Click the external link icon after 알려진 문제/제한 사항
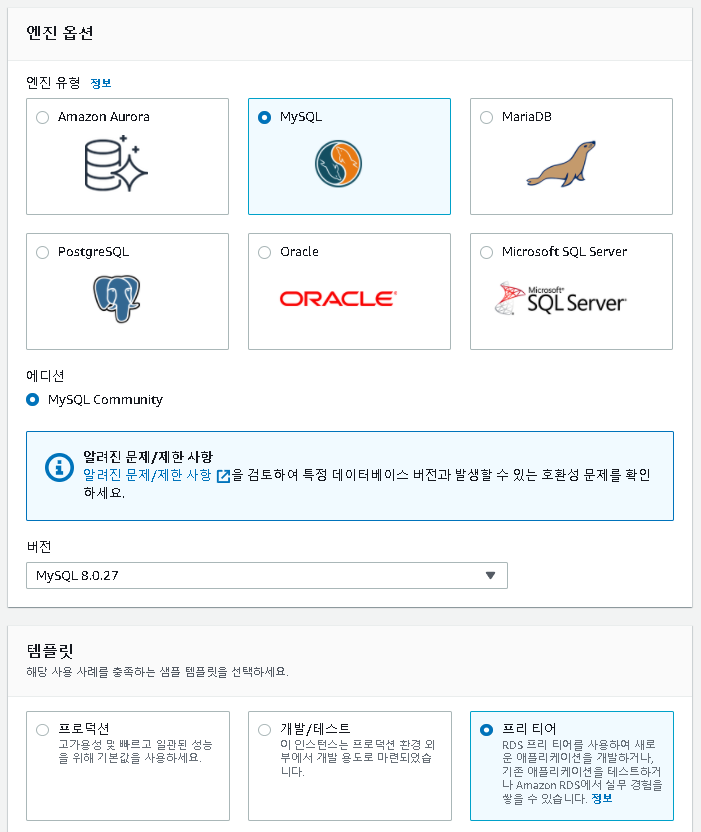 click(223, 475)
